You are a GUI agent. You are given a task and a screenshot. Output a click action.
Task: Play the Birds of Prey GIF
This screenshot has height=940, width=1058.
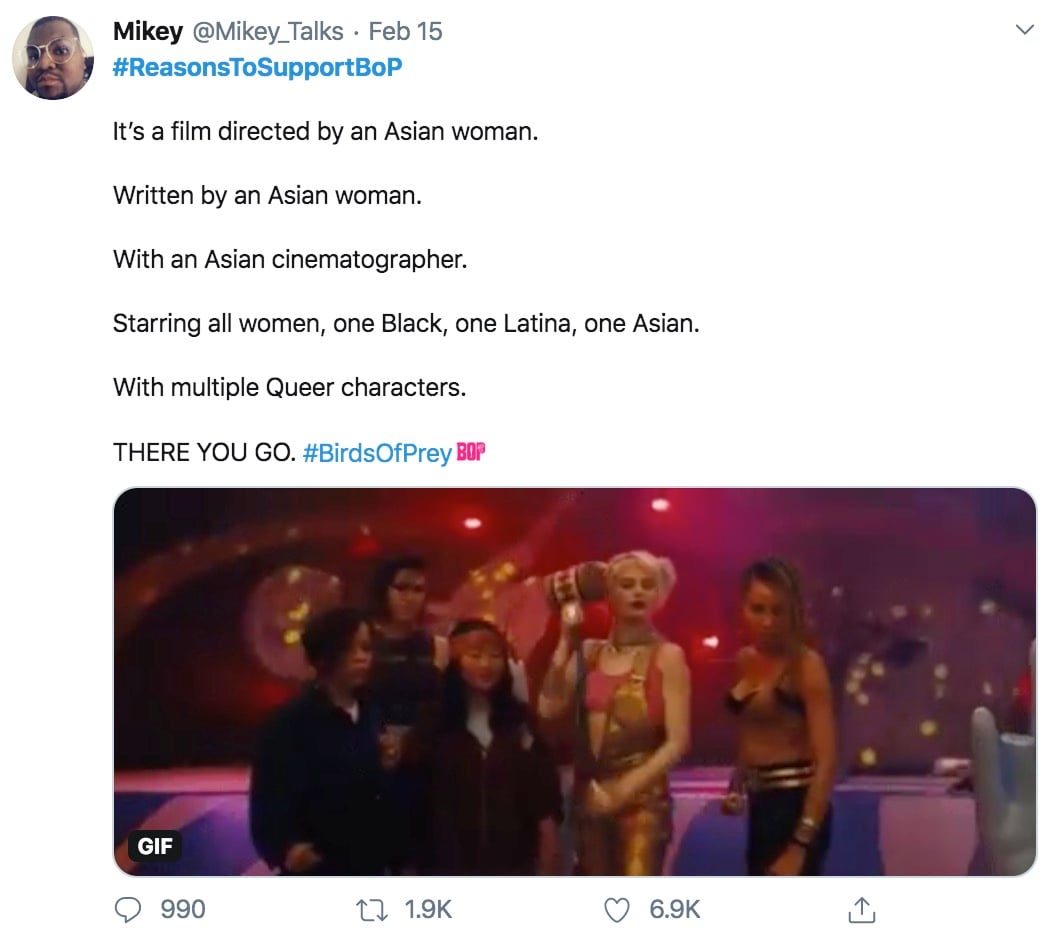click(x=575, y=682)
